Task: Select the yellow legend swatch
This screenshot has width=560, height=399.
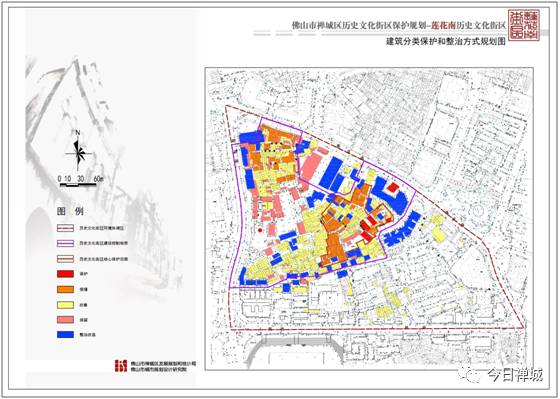Action: 65,305
